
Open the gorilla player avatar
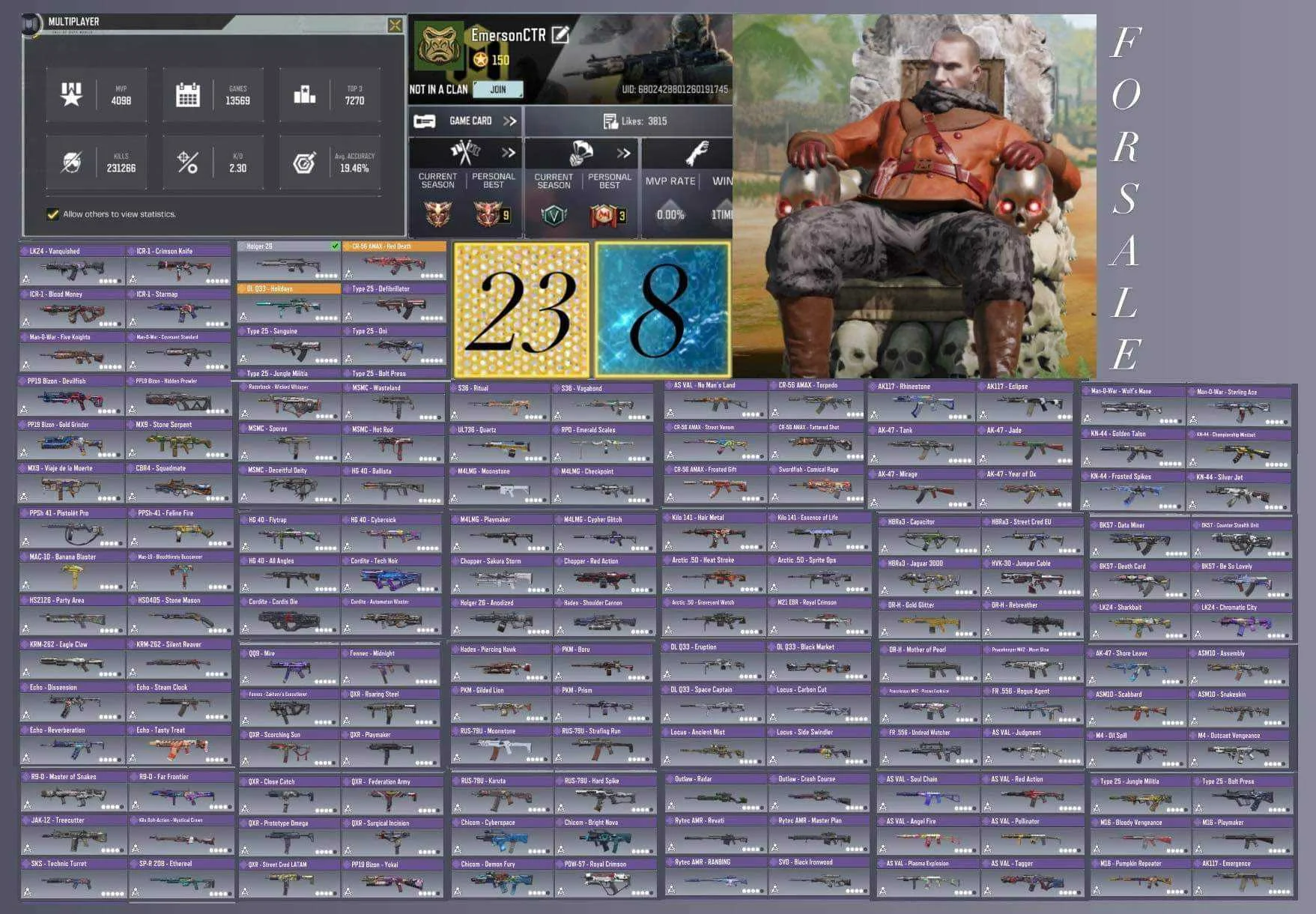click(x=440, y=47)
